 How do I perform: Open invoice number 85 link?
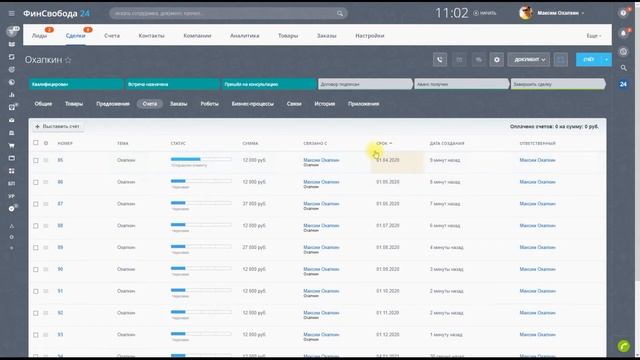click(x=60, y=160)
